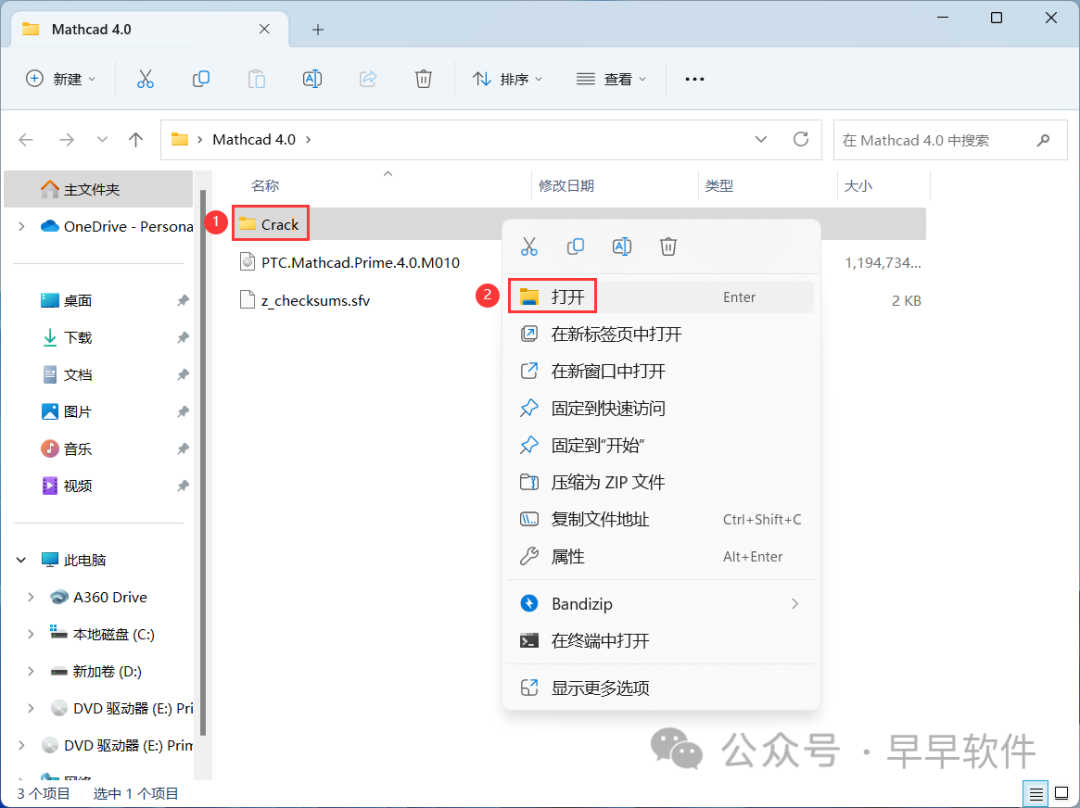Click Delete icon in the context menu

668,246
